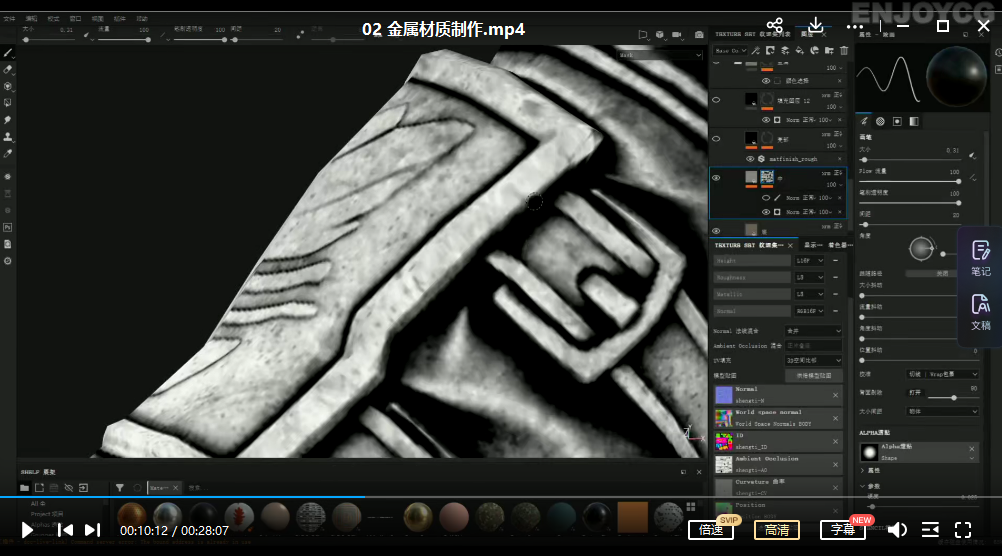Jump to the previous video
The width and height of the screenshot is (1002, 556).
64,530
